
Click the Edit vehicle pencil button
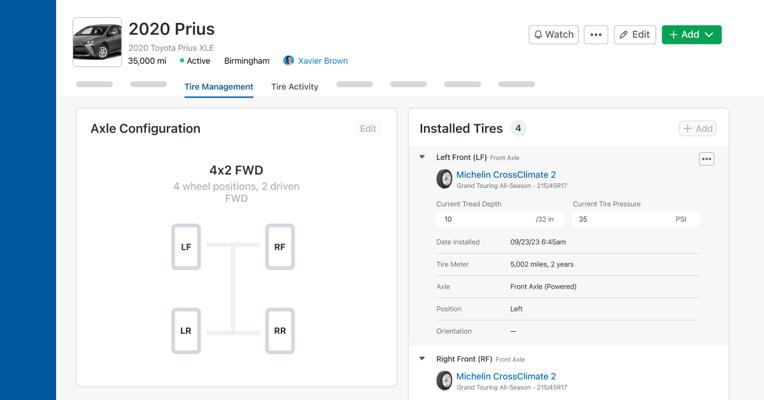click(634, 34)
